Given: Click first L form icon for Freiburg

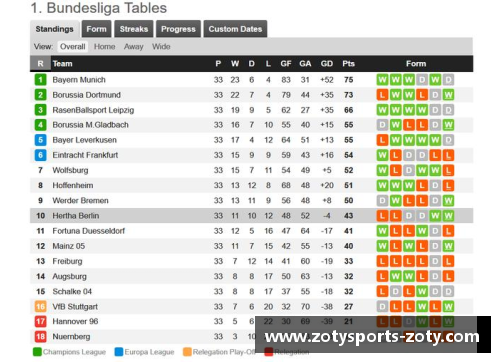Looking at the screenshot, I should 382,261.
